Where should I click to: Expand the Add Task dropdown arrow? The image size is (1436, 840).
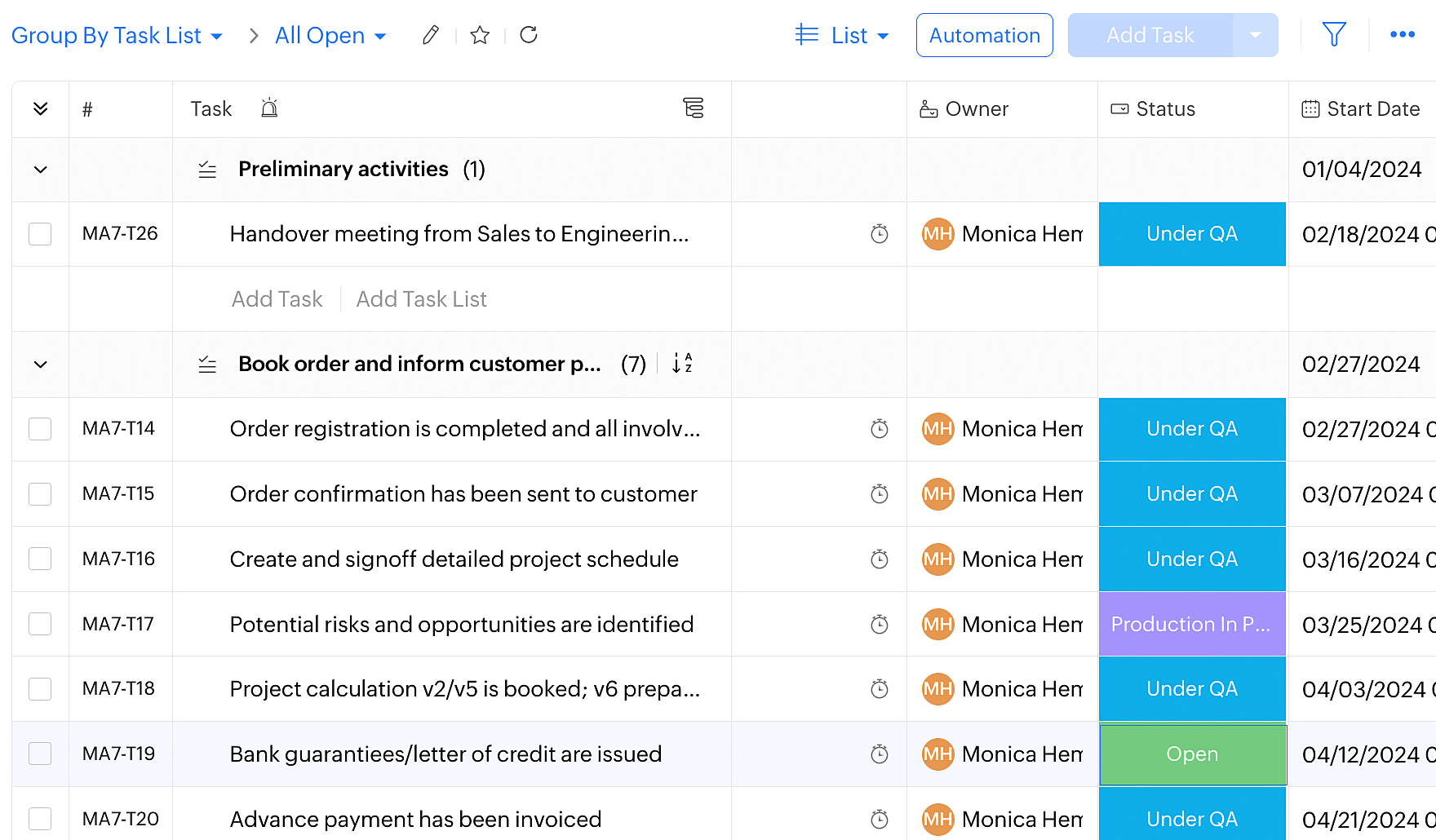pyautogui.click(x=1255, y=35)
